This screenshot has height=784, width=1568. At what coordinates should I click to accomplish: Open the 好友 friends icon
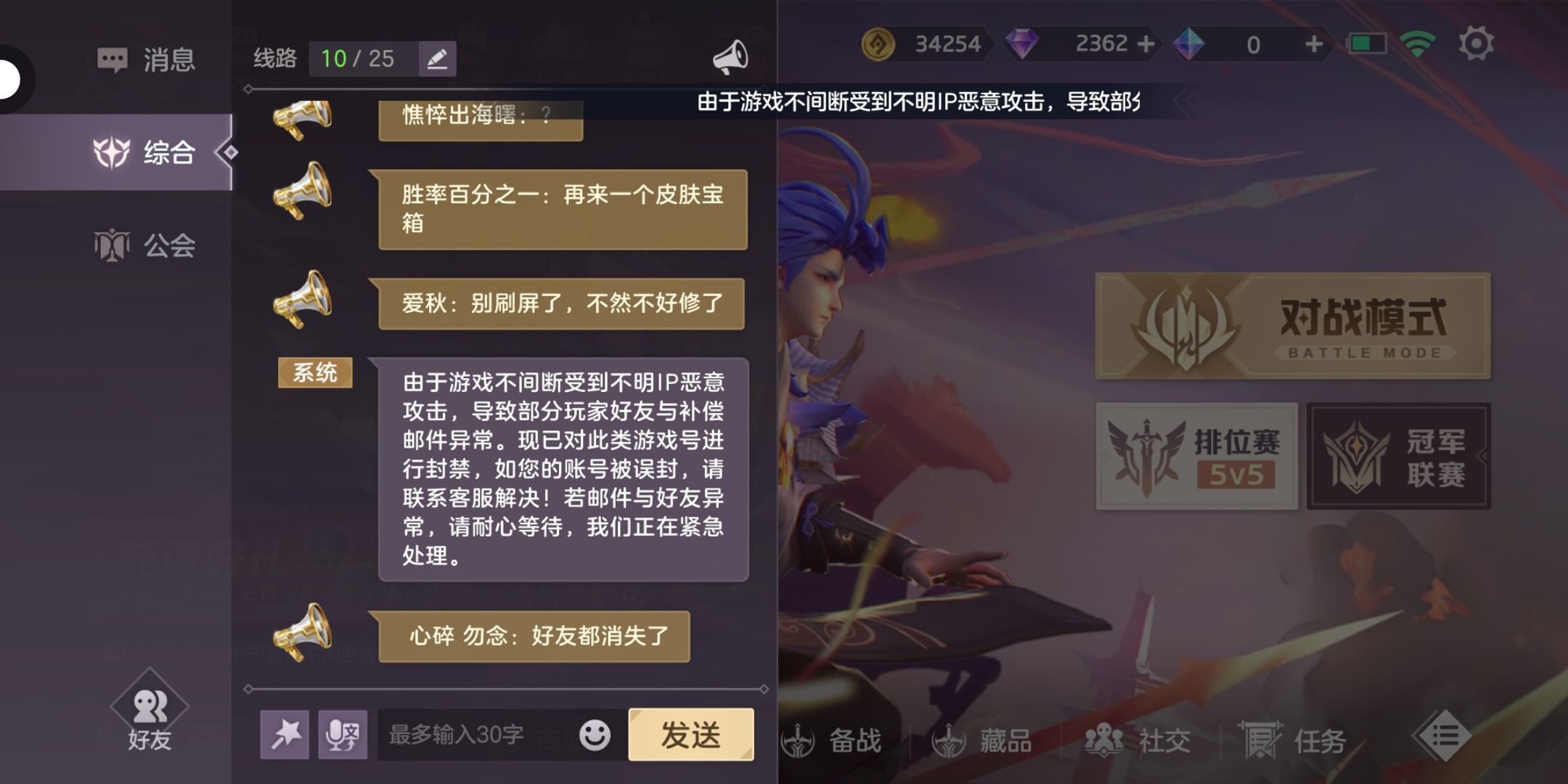point(150,717)
